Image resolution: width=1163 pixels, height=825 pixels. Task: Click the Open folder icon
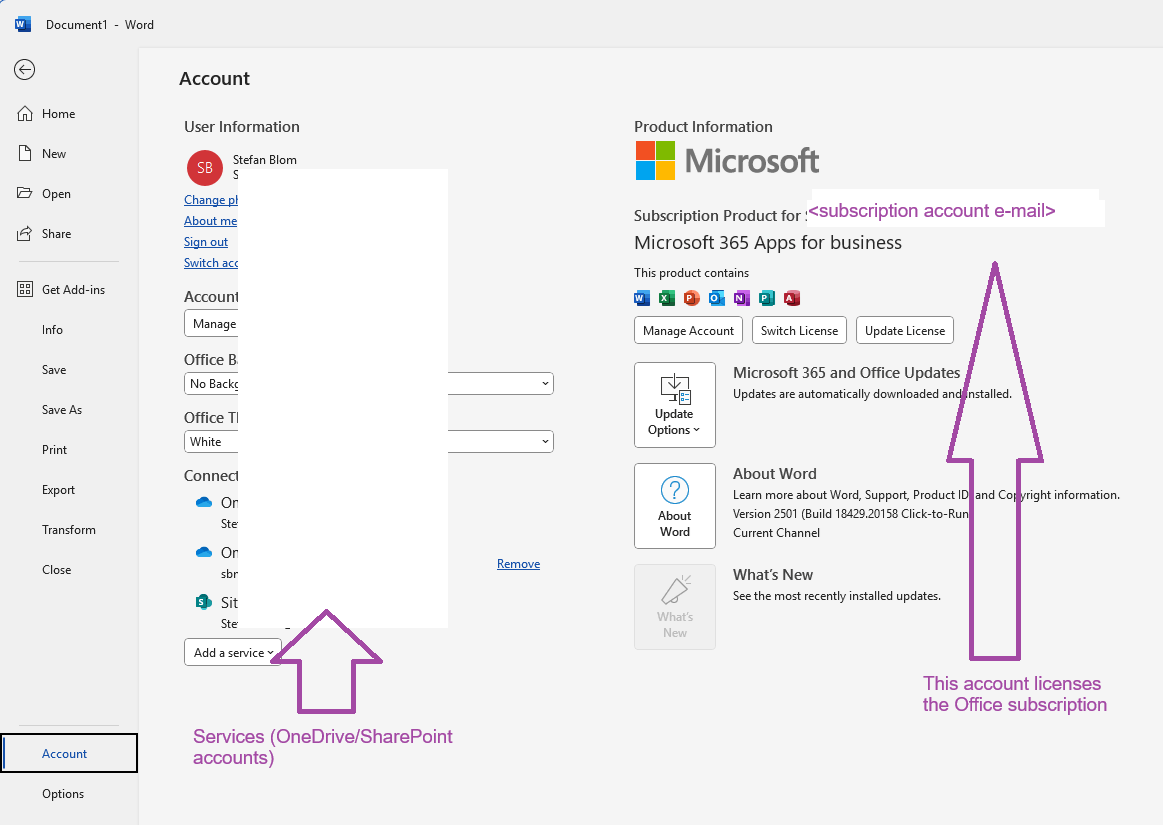click(25, 193)
